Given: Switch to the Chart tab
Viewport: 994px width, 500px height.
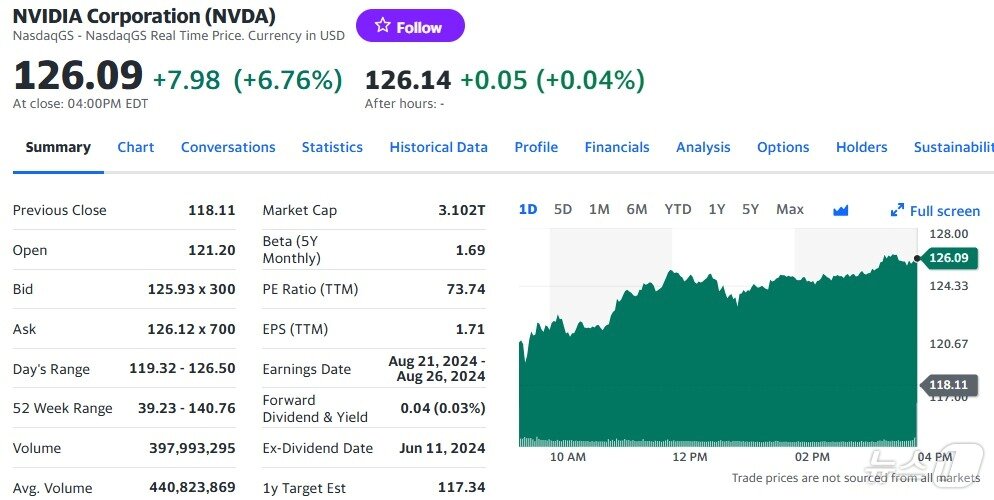Looking at the screenshot, I should pos(135,147).
